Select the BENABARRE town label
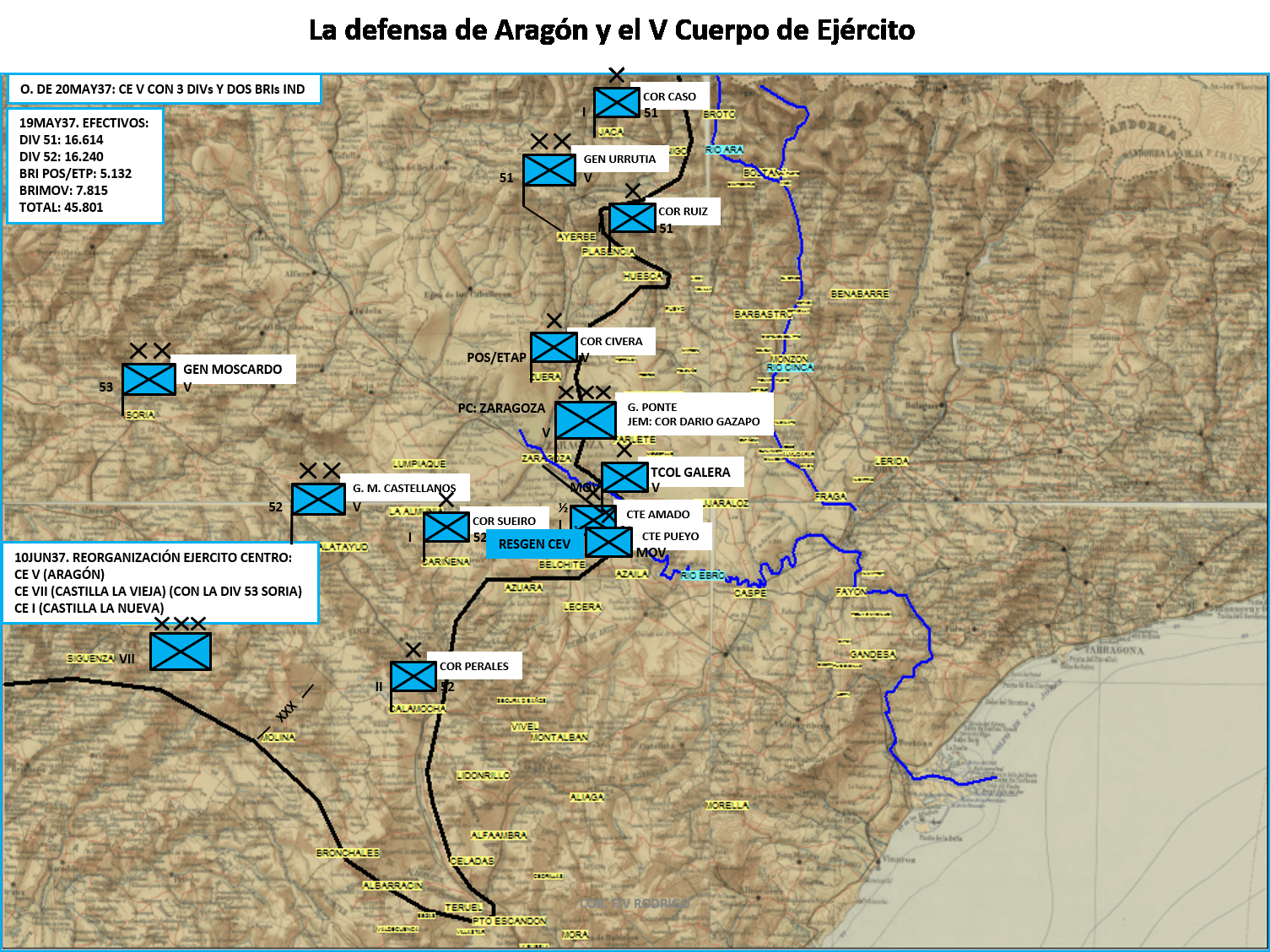Image resolution: width=1270 pixels, height=952 pixels. (860, 294)
